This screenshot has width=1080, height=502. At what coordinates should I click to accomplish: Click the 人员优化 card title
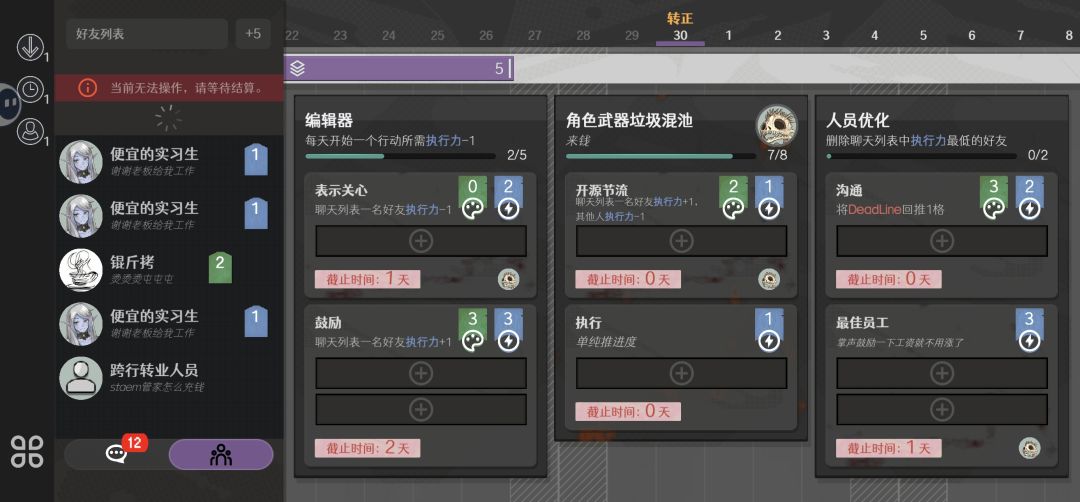[x=858, y=121]
